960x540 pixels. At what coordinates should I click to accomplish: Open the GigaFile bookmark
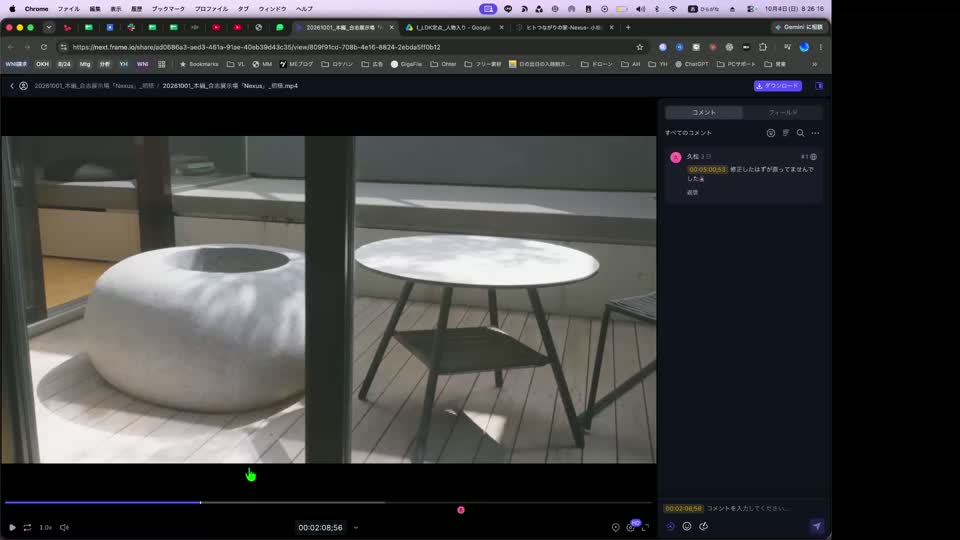tap(406, 64)
